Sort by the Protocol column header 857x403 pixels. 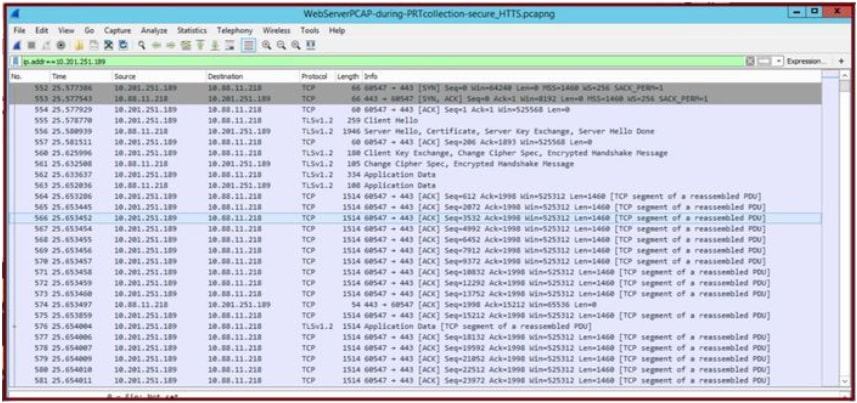pos(316,77)
